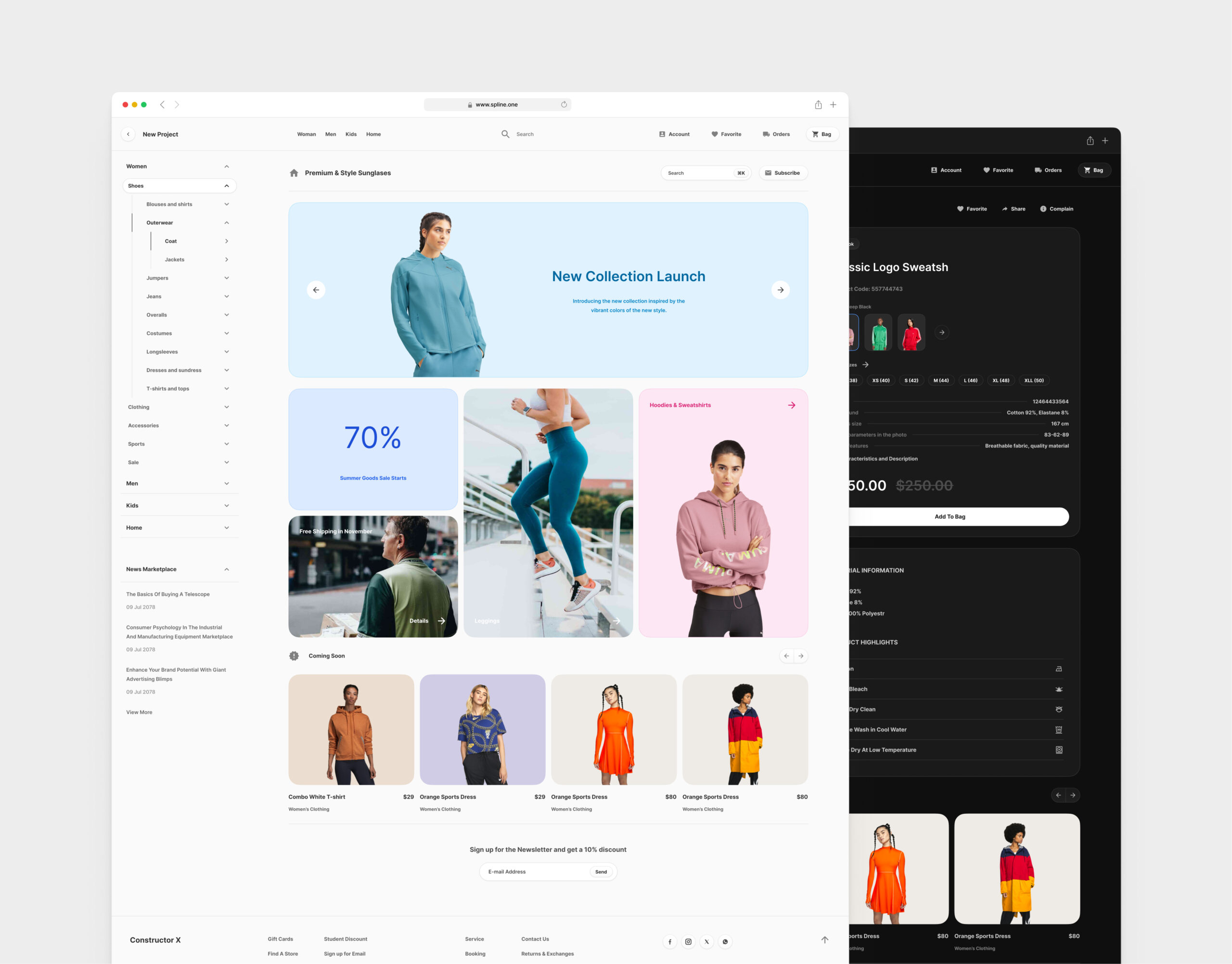Screen dimensions: 1232x964
Task: Open the Jackets subcategory
Action: pos(226,259)
